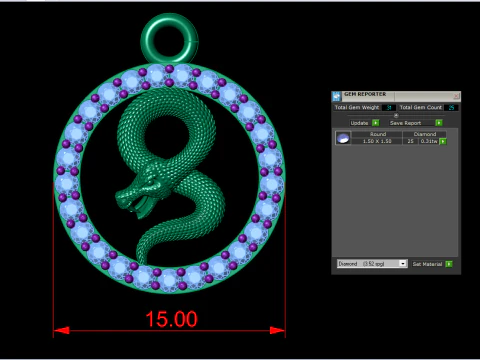Click the Update button label
Image resolution: width=480 pixels, height=360 pixels.
[x=359, y=123]
